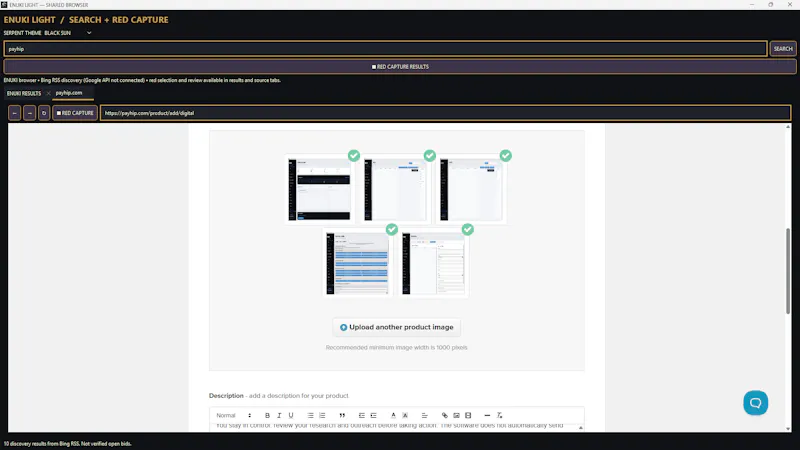Open the Serpent Theme Black Sun dropdown

click(68, 33)
